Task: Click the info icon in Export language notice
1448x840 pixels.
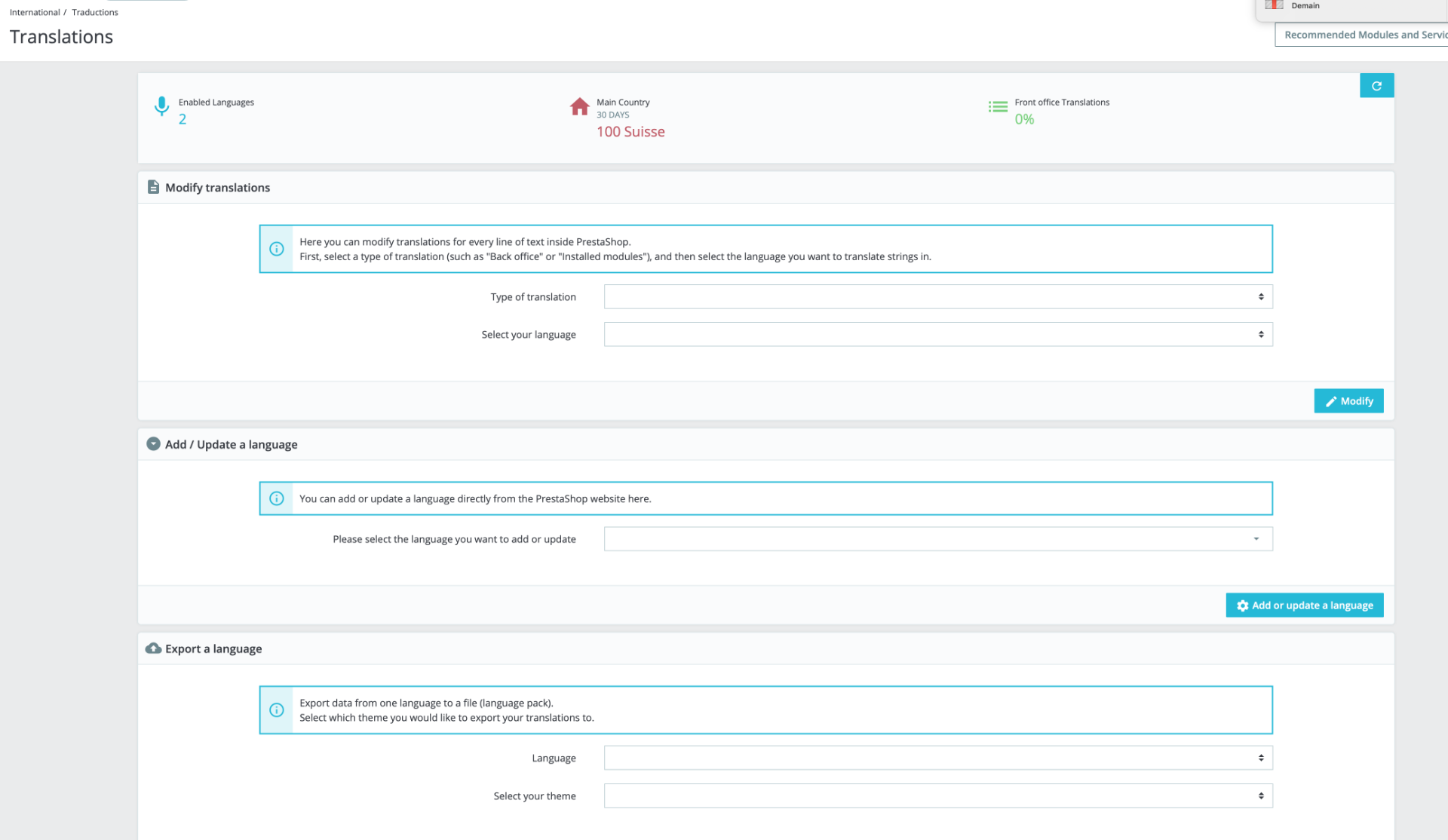Action: click(x=277, y=710)
